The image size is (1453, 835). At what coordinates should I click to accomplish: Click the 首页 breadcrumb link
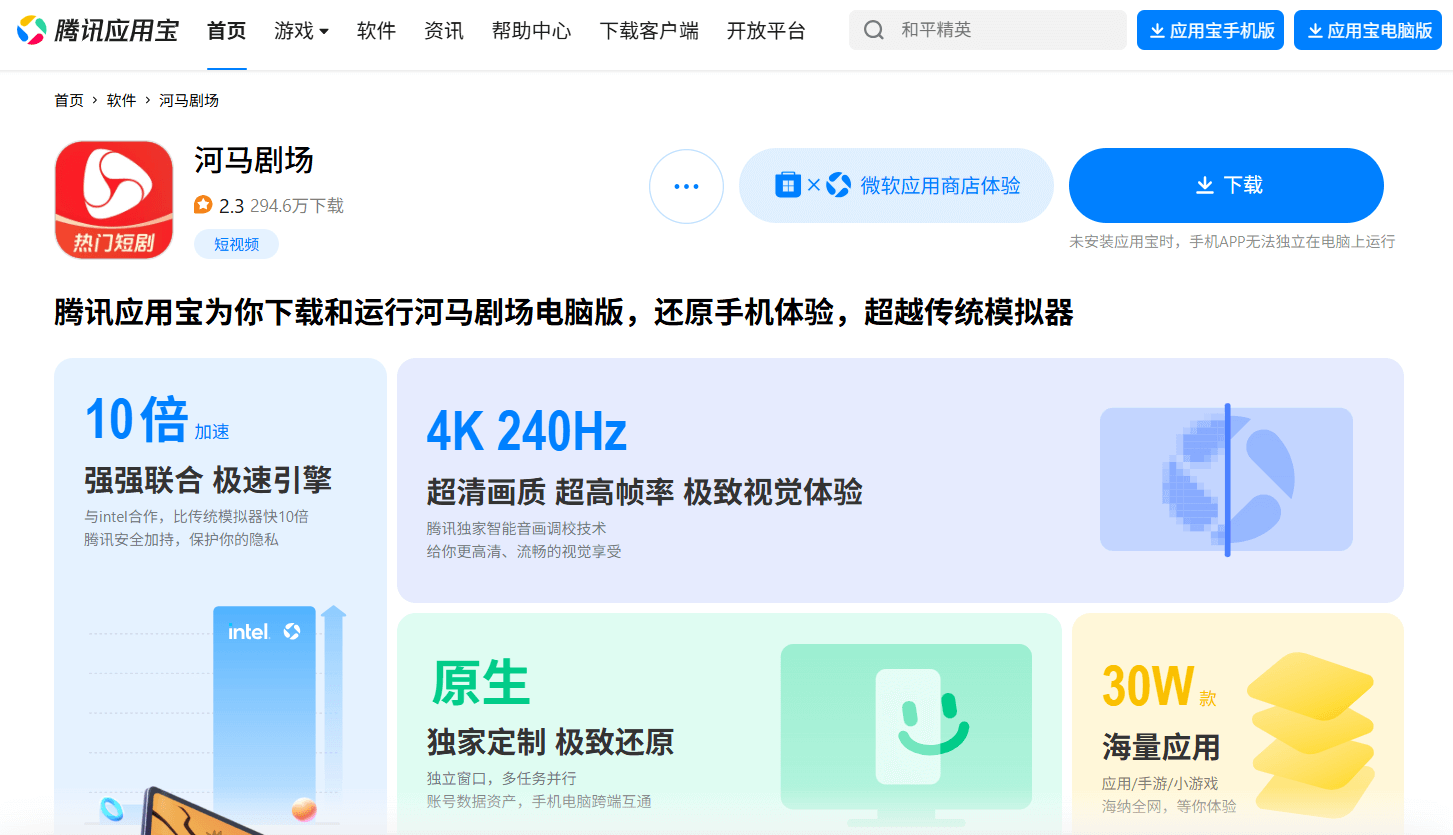point(69,100)
